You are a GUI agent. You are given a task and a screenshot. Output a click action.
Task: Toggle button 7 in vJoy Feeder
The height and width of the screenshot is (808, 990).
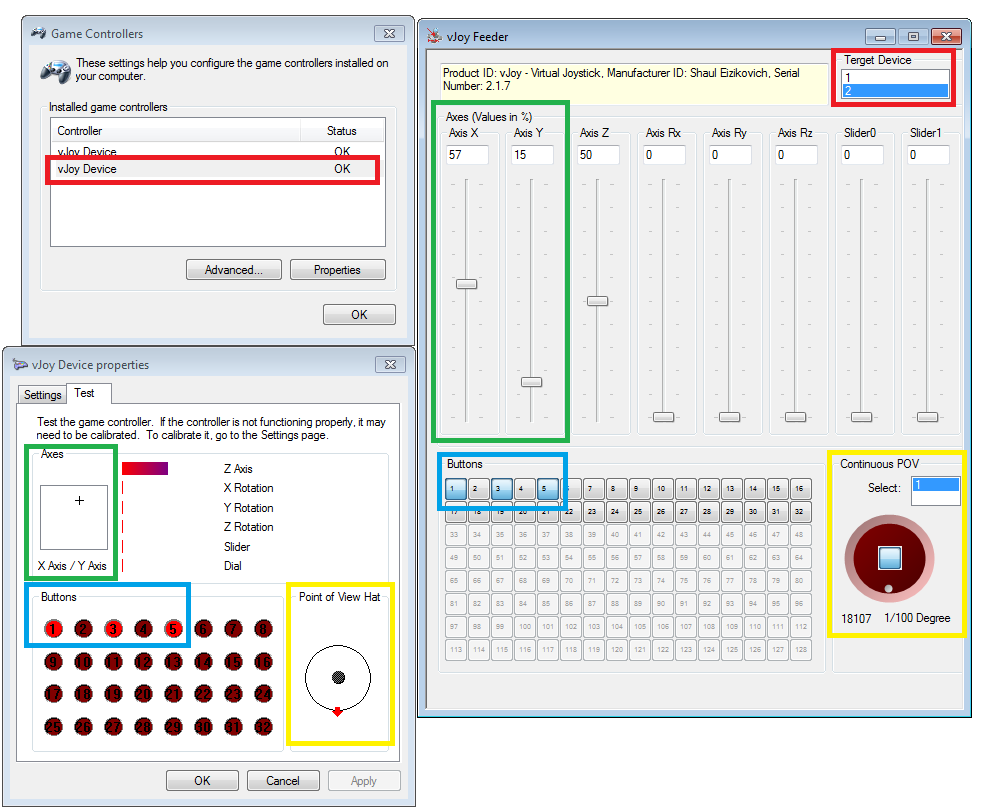(x=593, y=489)
